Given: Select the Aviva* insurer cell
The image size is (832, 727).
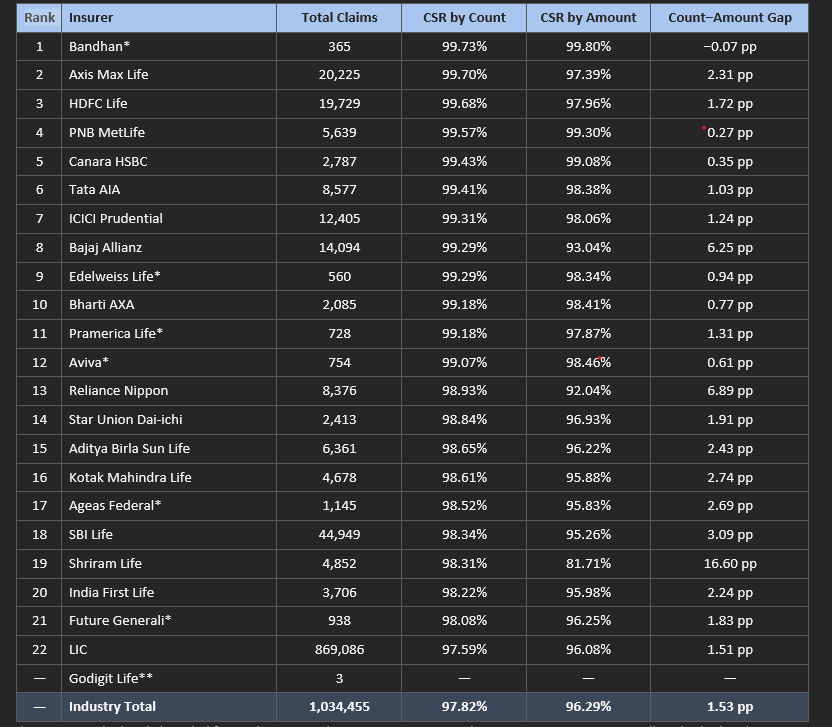Looking at the screenshot, I should pyautogui.click(x=169, y=362).
